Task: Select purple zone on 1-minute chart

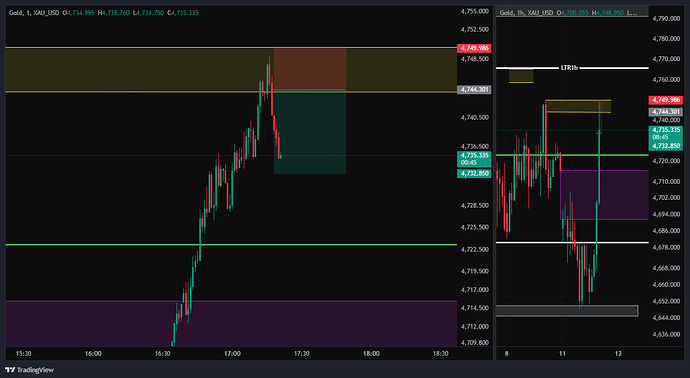Action: pyautogui.click(x=231, y=323)
